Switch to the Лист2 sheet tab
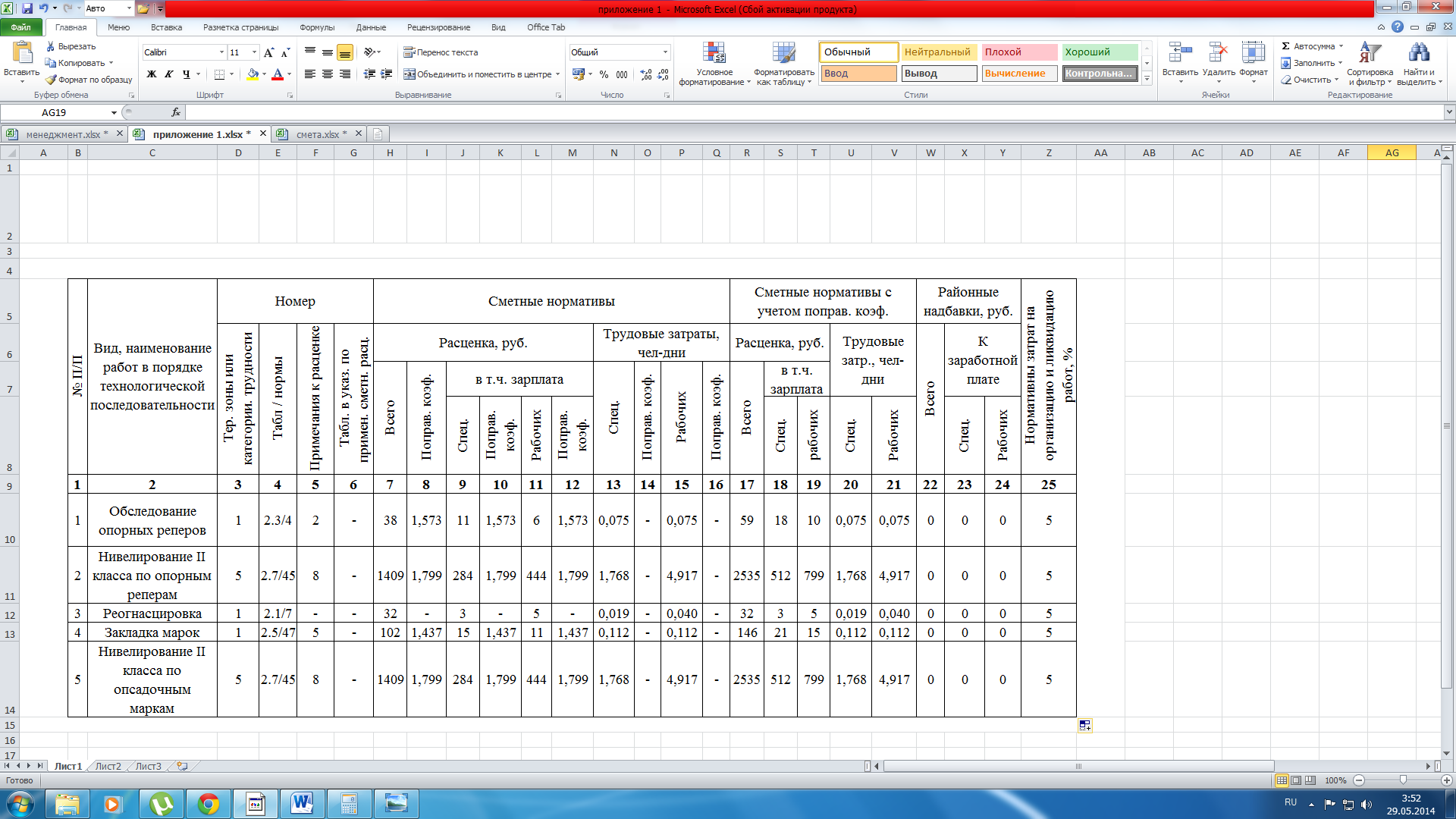 (108, 767)
